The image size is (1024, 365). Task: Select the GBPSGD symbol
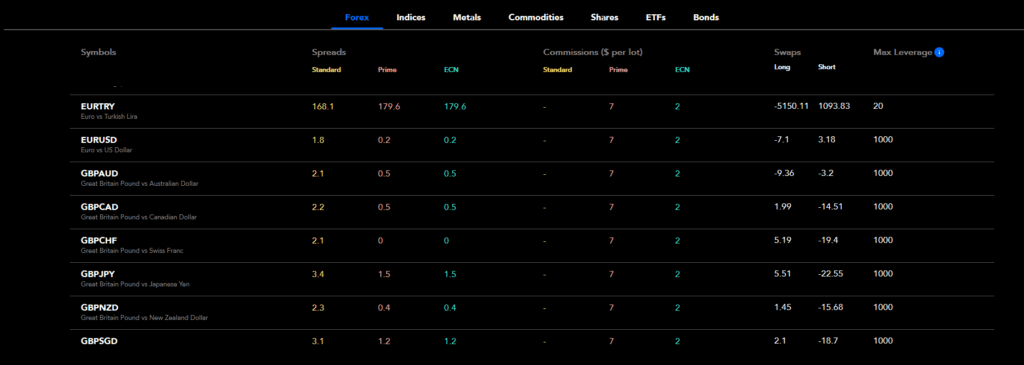[99, 341]
